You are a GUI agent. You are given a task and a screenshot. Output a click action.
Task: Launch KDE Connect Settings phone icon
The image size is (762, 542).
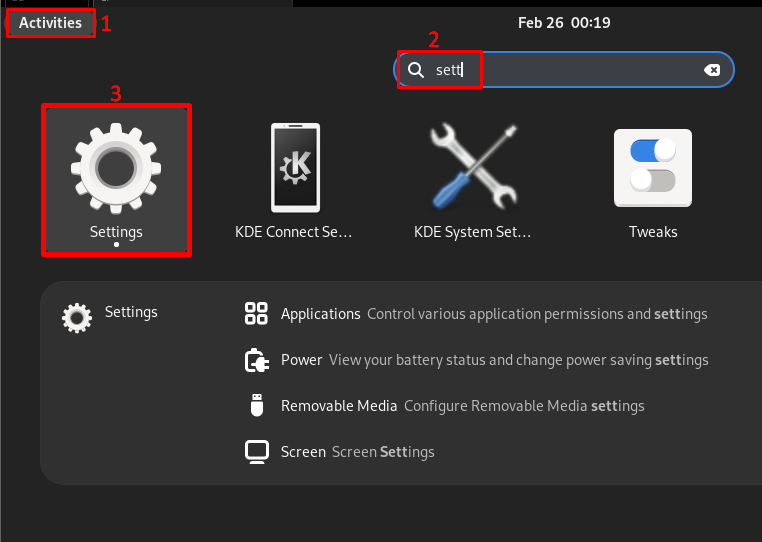tap(295, 168)
